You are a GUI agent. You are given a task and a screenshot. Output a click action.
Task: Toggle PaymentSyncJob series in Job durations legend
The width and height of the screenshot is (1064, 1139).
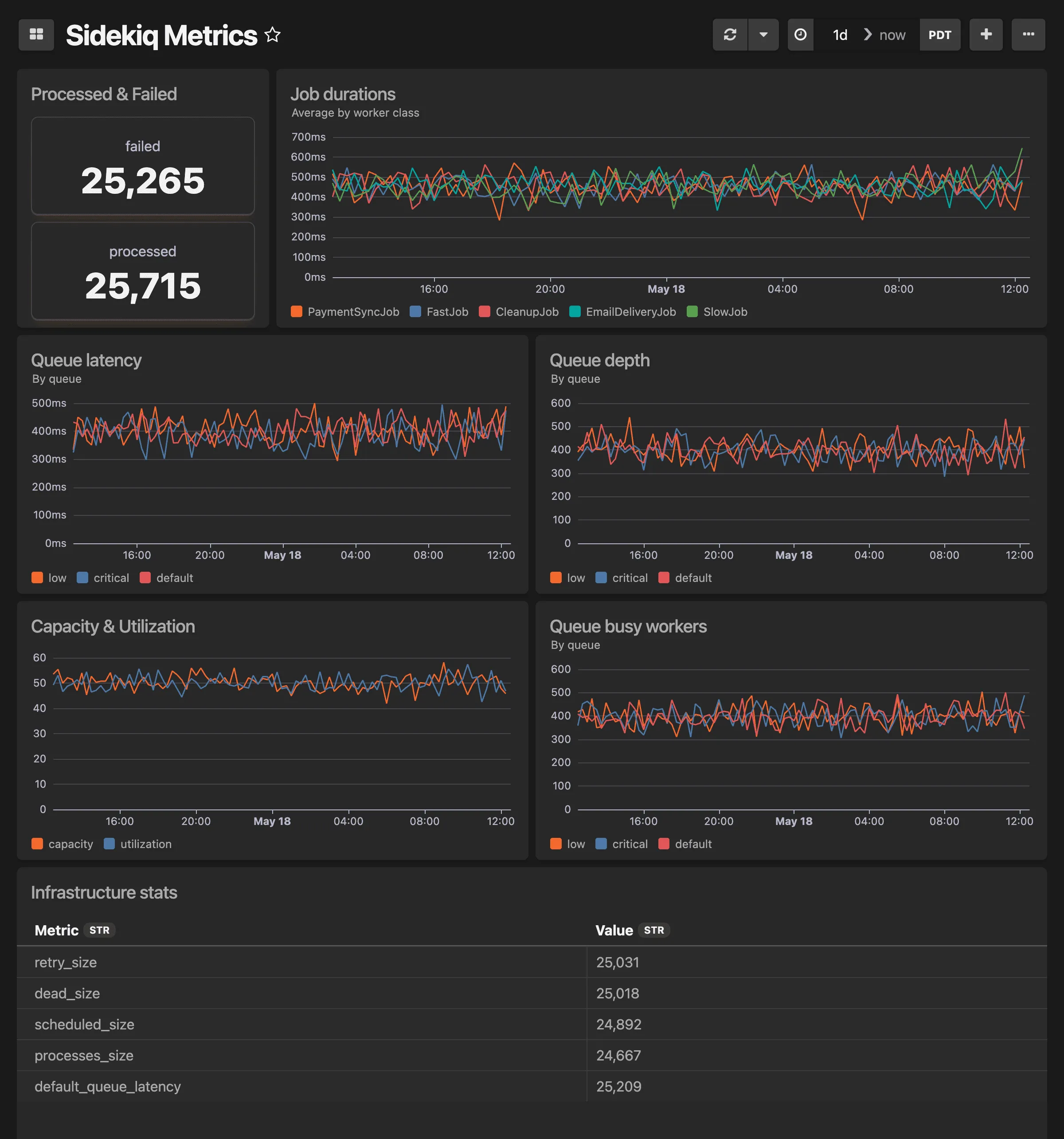tap(345, 312)
